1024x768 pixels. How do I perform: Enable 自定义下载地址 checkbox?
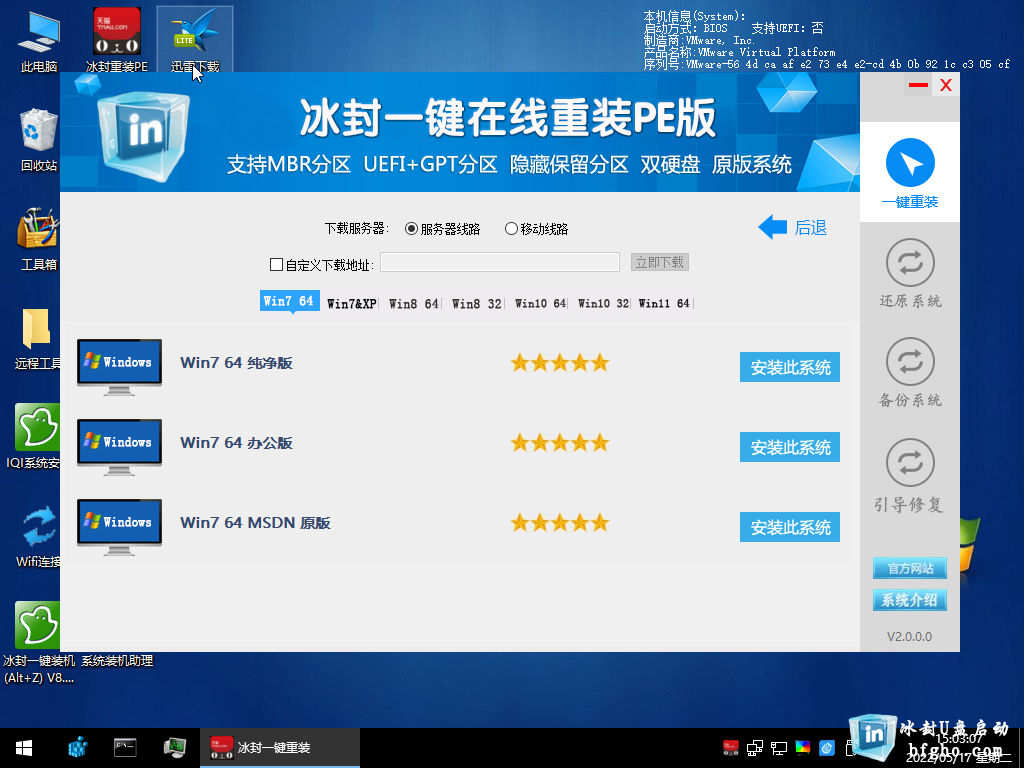coord(276,264)
